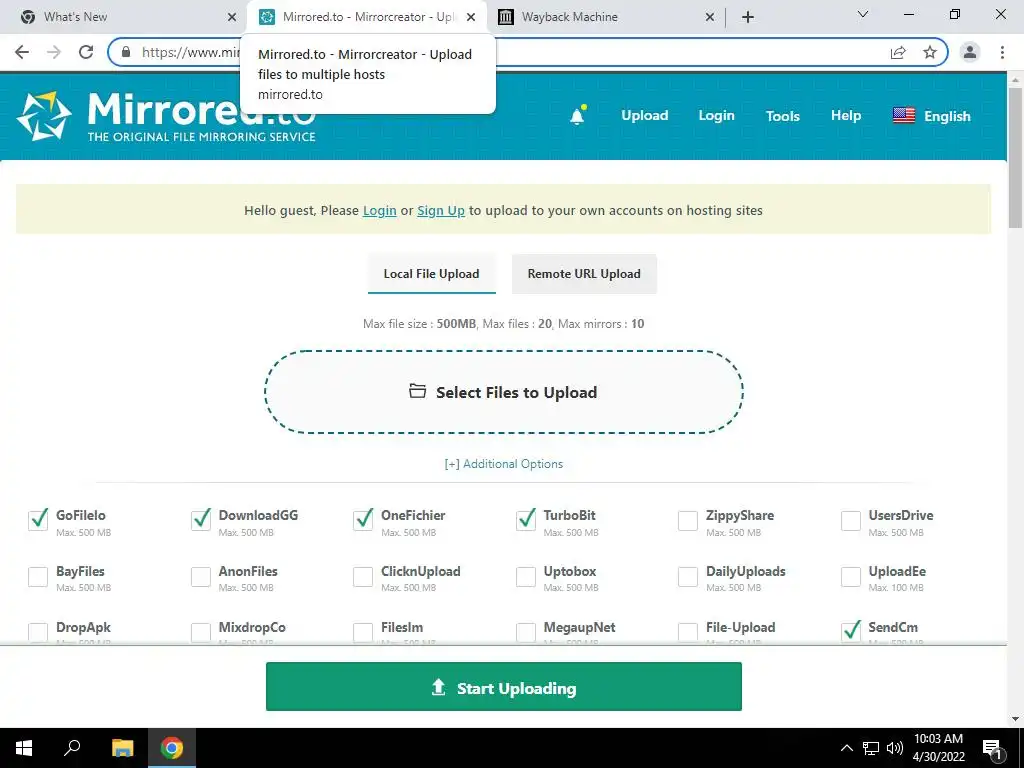Screen dimensions: 1024x768
Task: Uncheck the DownloadGG host checkbox
Action: (x=201, y=520)
